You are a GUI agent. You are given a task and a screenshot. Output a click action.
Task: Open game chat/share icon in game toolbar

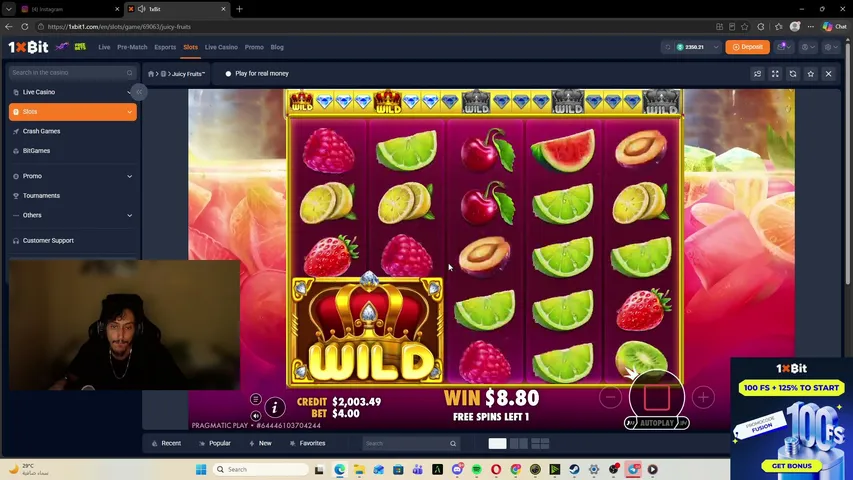(757, 73)
